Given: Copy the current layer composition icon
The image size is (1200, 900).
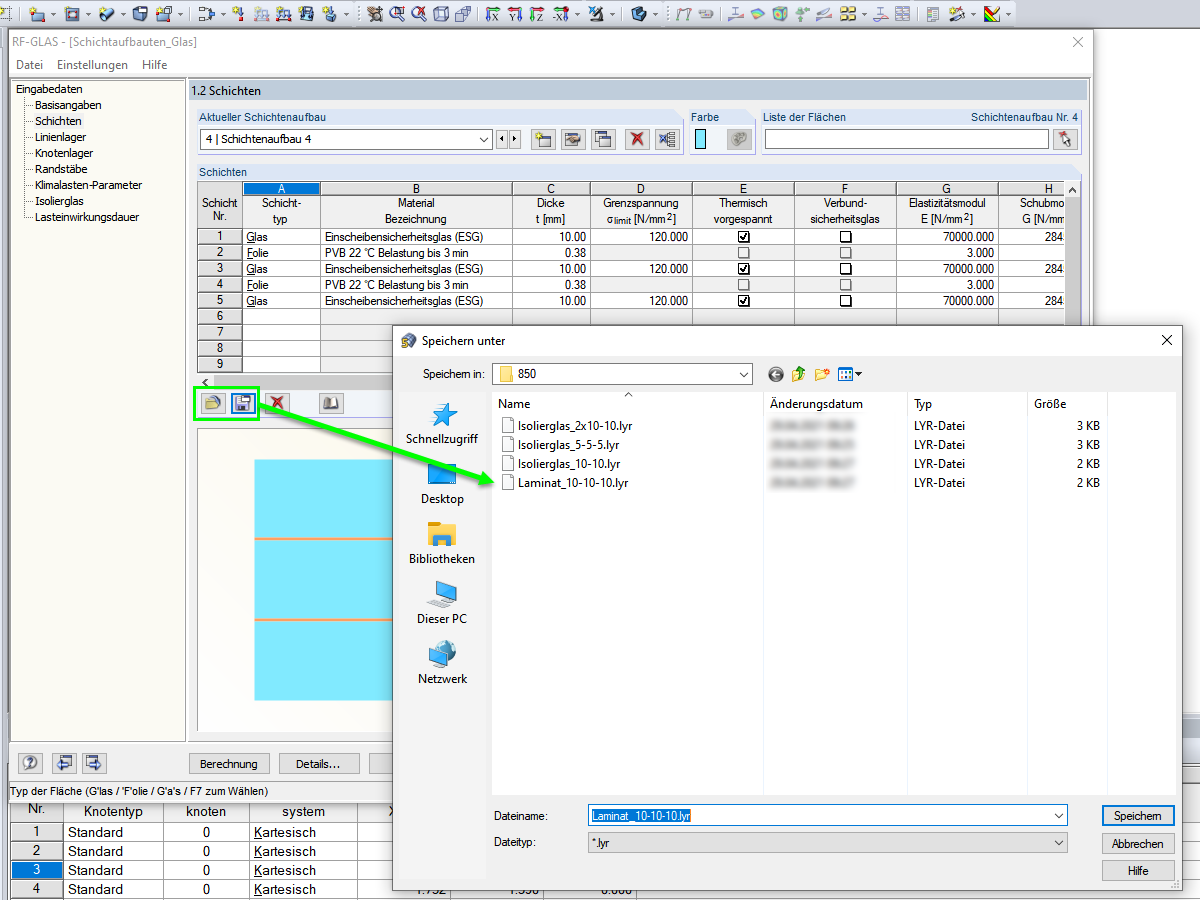Looking at the screenshot, I should pos(603,139).
